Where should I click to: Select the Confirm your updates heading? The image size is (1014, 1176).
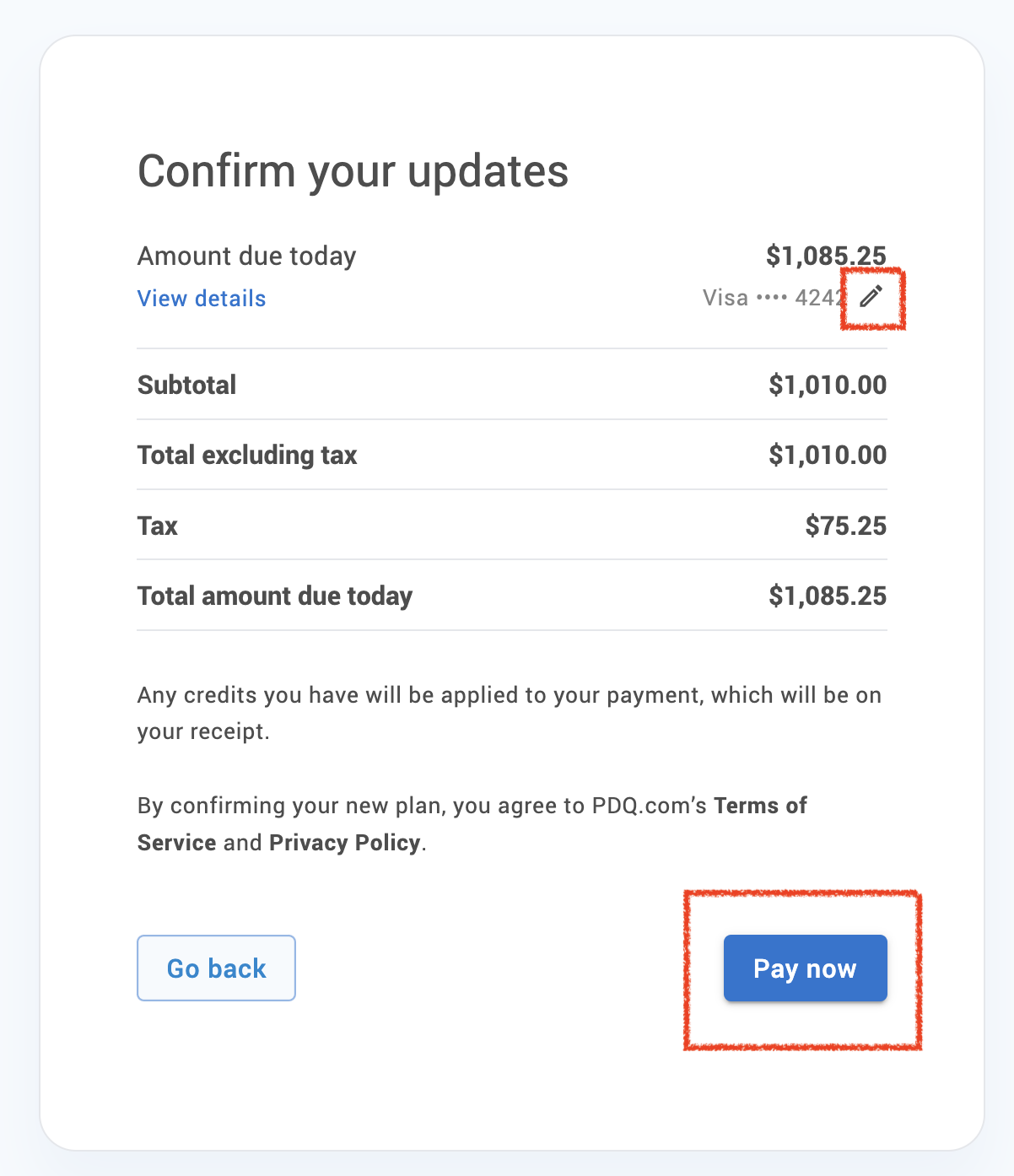353,171
